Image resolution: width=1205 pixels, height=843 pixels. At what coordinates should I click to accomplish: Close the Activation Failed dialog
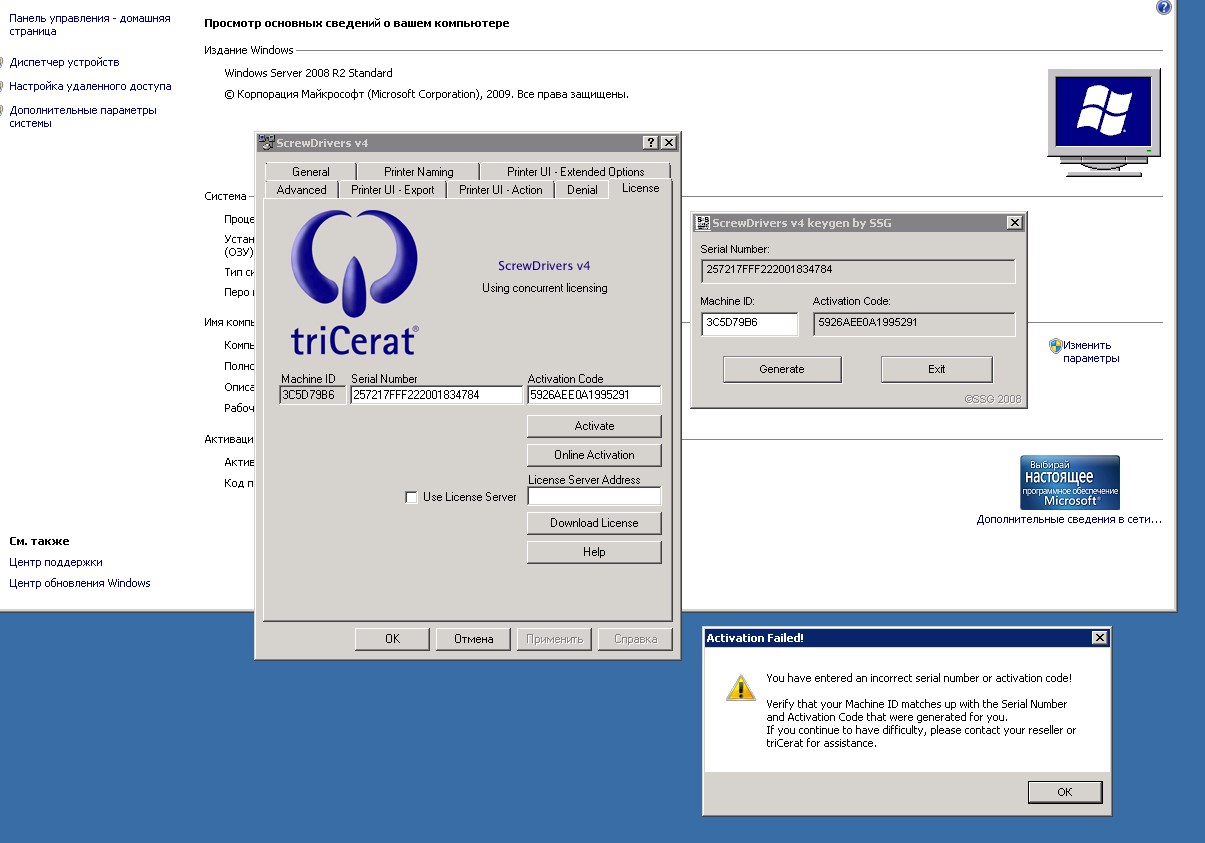[x=1100, y=638]
